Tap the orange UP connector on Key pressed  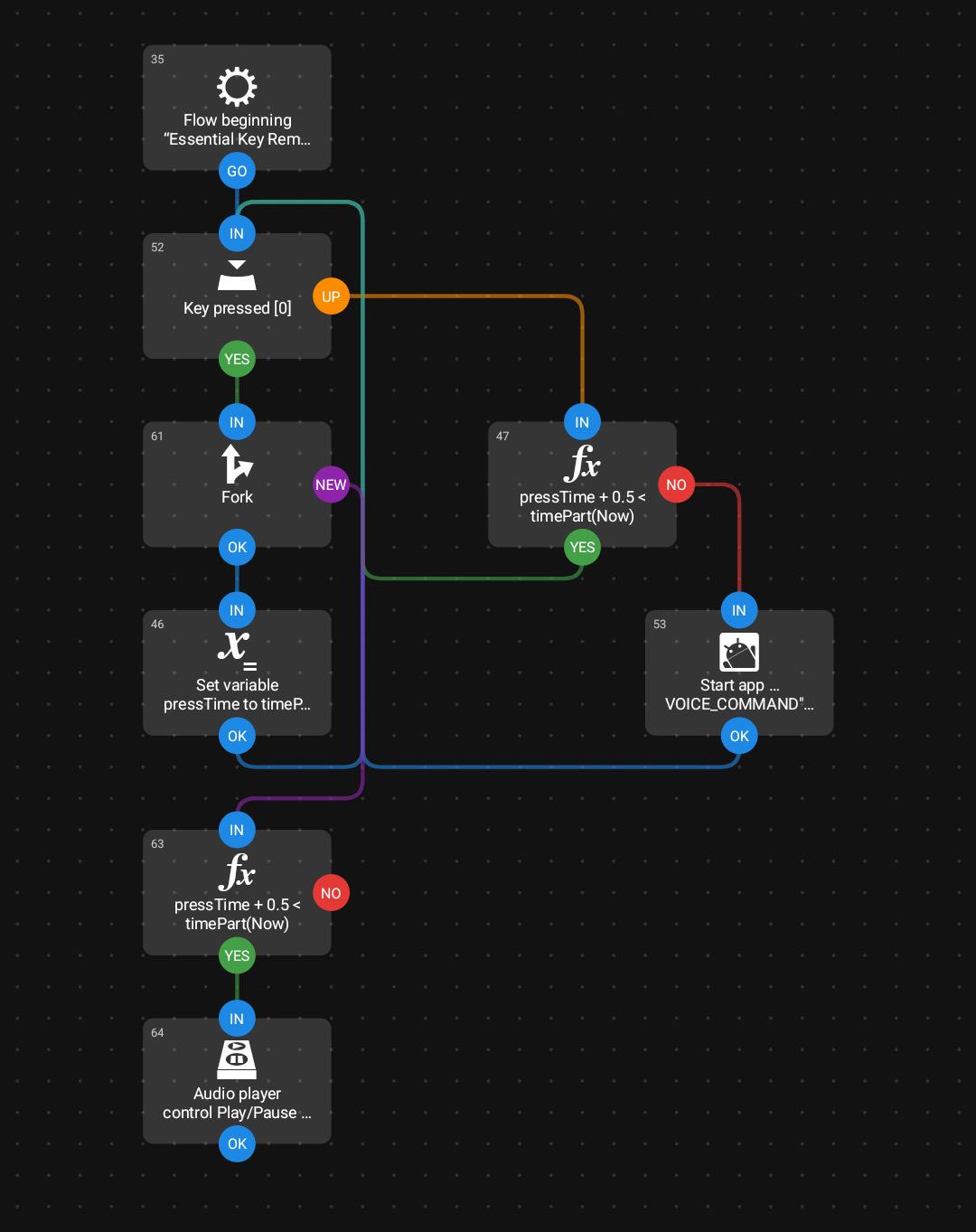(331, 296)
